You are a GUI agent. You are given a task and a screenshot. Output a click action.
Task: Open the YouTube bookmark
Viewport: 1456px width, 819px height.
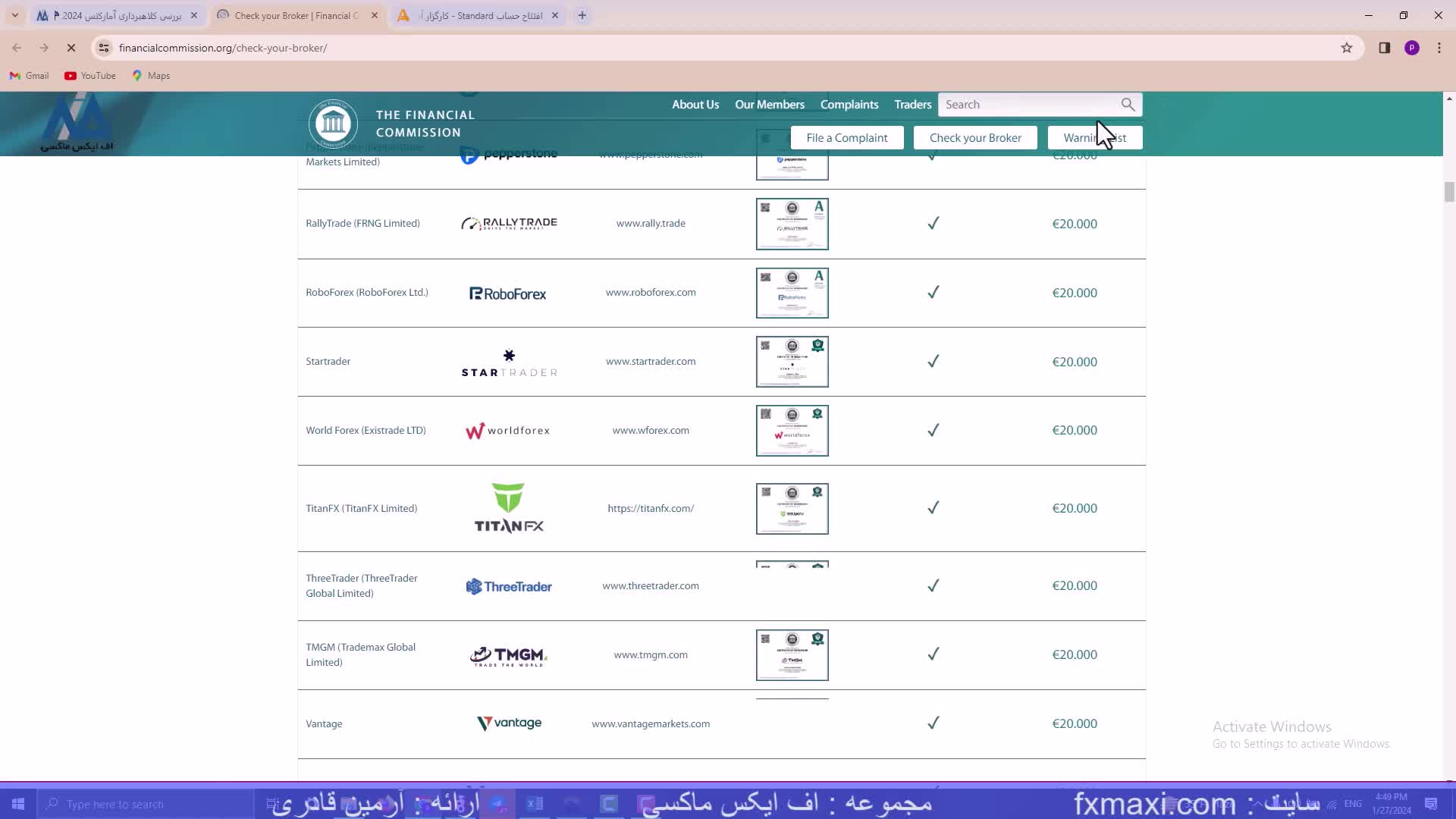[90, 76]
